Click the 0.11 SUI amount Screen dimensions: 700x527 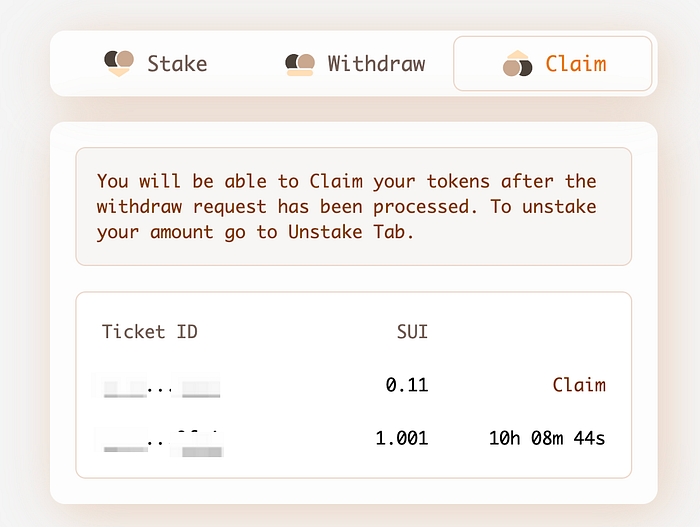pyautogui.click(x=407, y=385)
